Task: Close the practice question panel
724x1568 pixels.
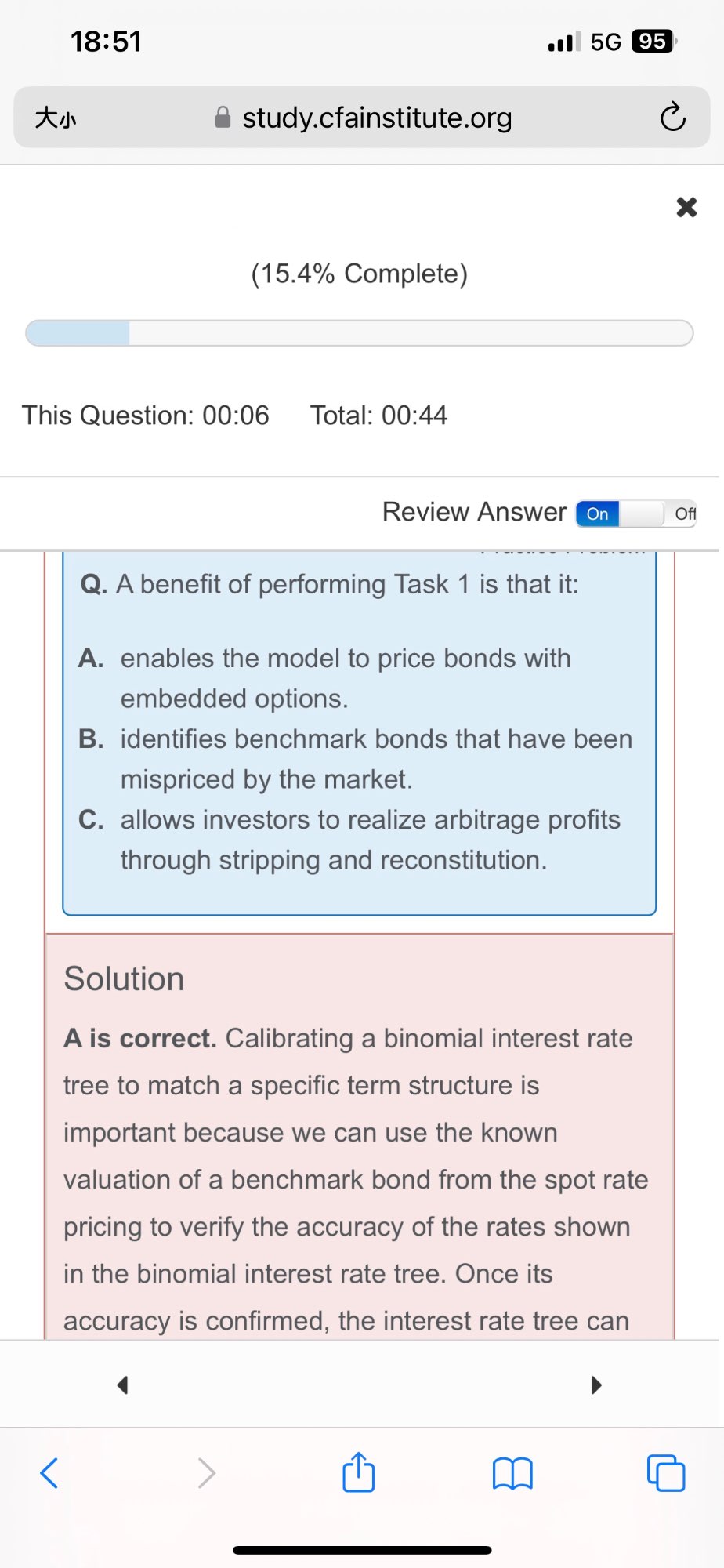Action: 686,207
